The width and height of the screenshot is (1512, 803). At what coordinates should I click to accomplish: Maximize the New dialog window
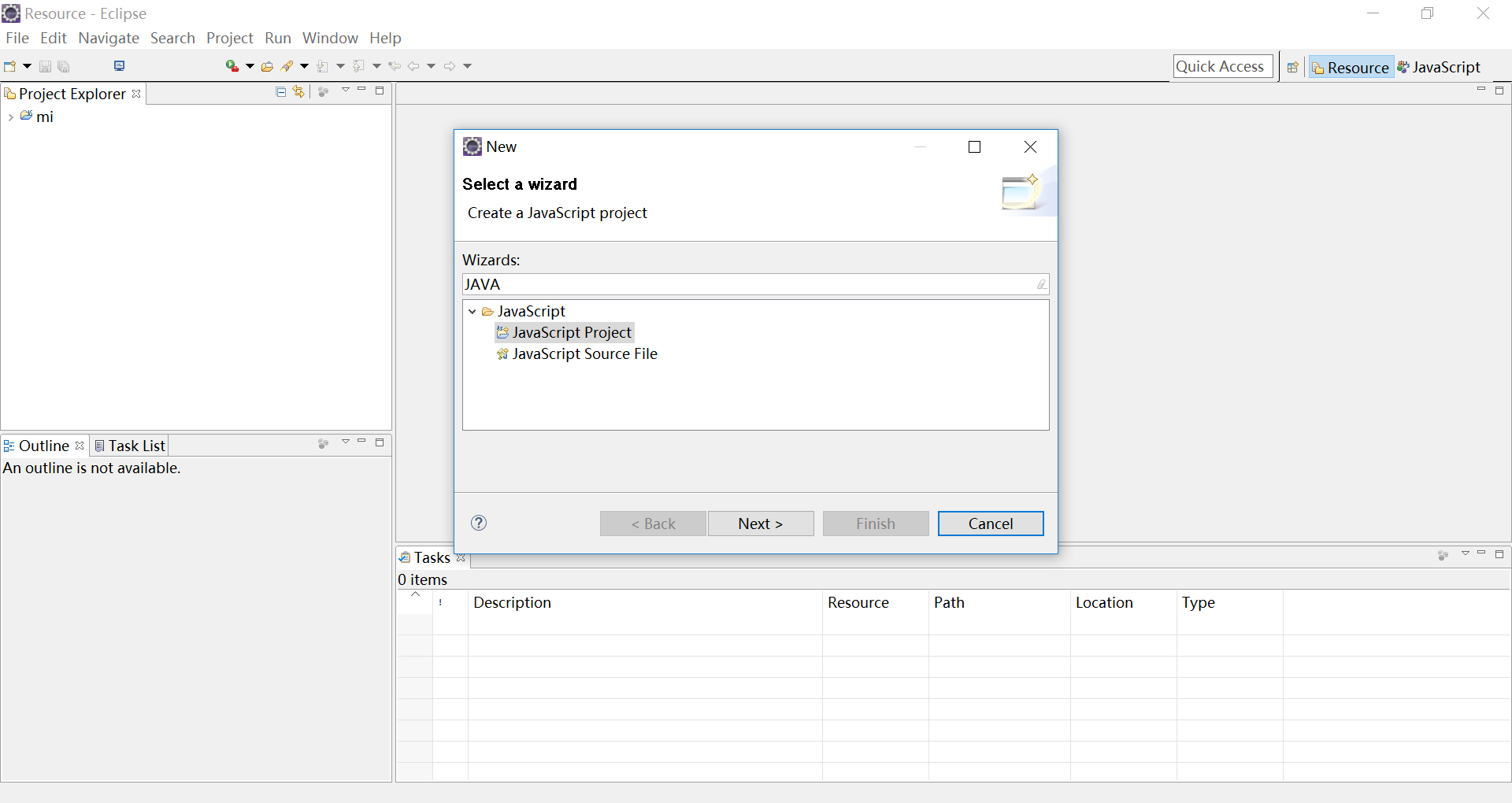point(974,147)
